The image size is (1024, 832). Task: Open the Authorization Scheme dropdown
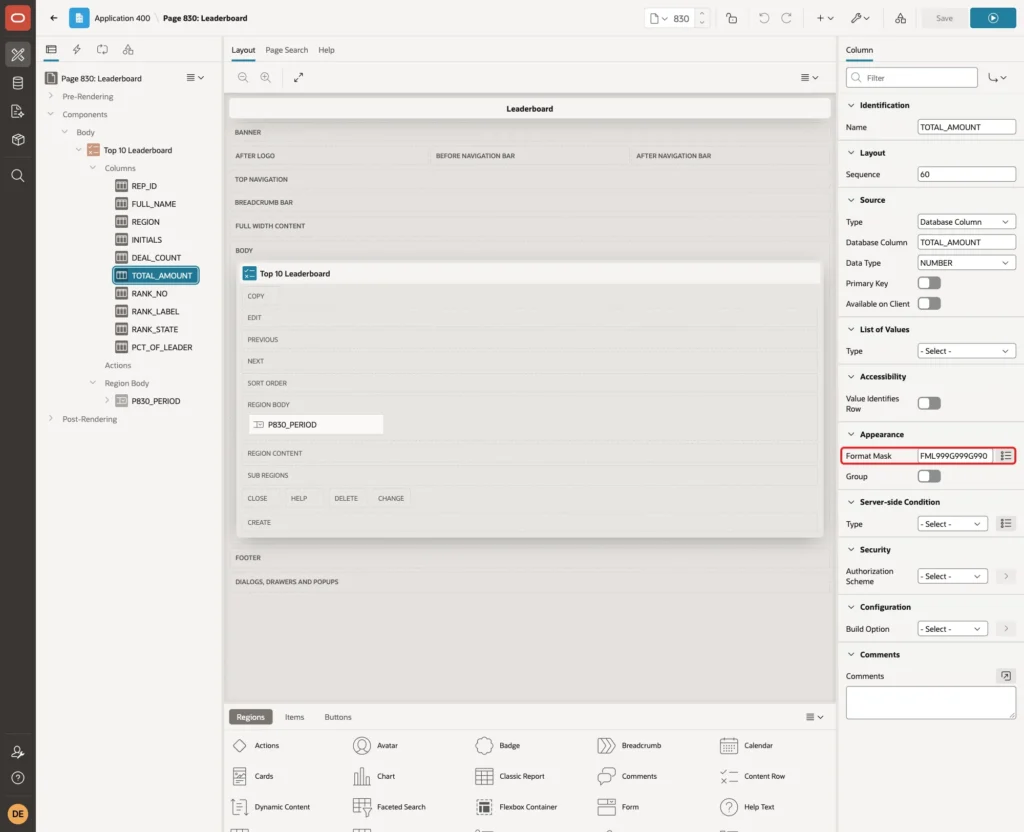[952, 577]
